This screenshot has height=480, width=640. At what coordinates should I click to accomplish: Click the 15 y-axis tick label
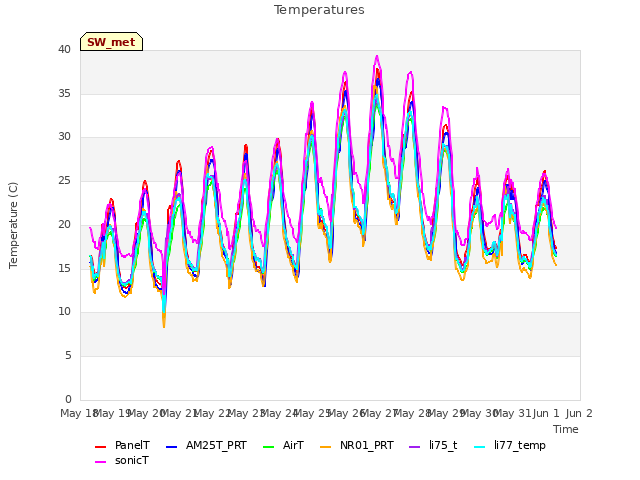(x=64, y=268)
